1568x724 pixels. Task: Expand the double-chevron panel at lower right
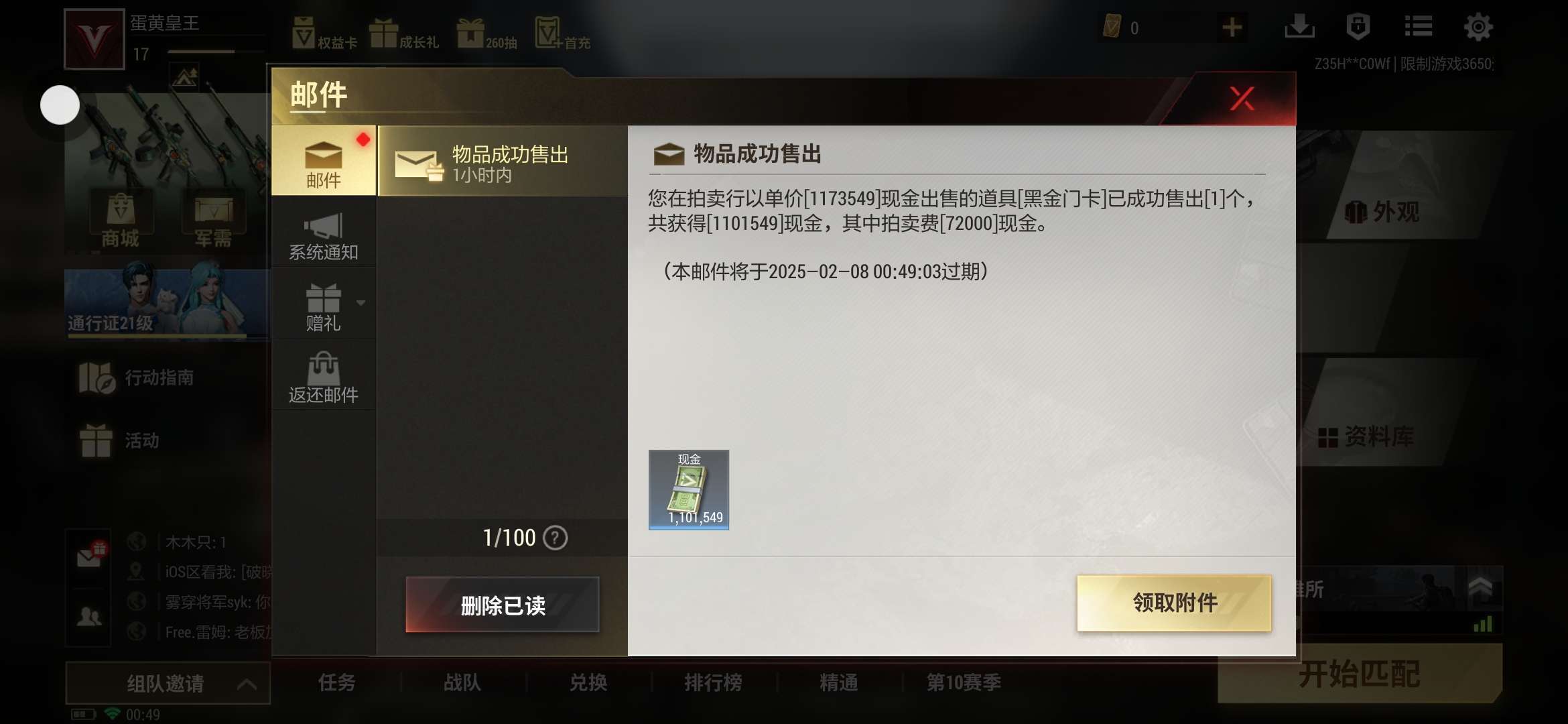tap(1480, 587)
